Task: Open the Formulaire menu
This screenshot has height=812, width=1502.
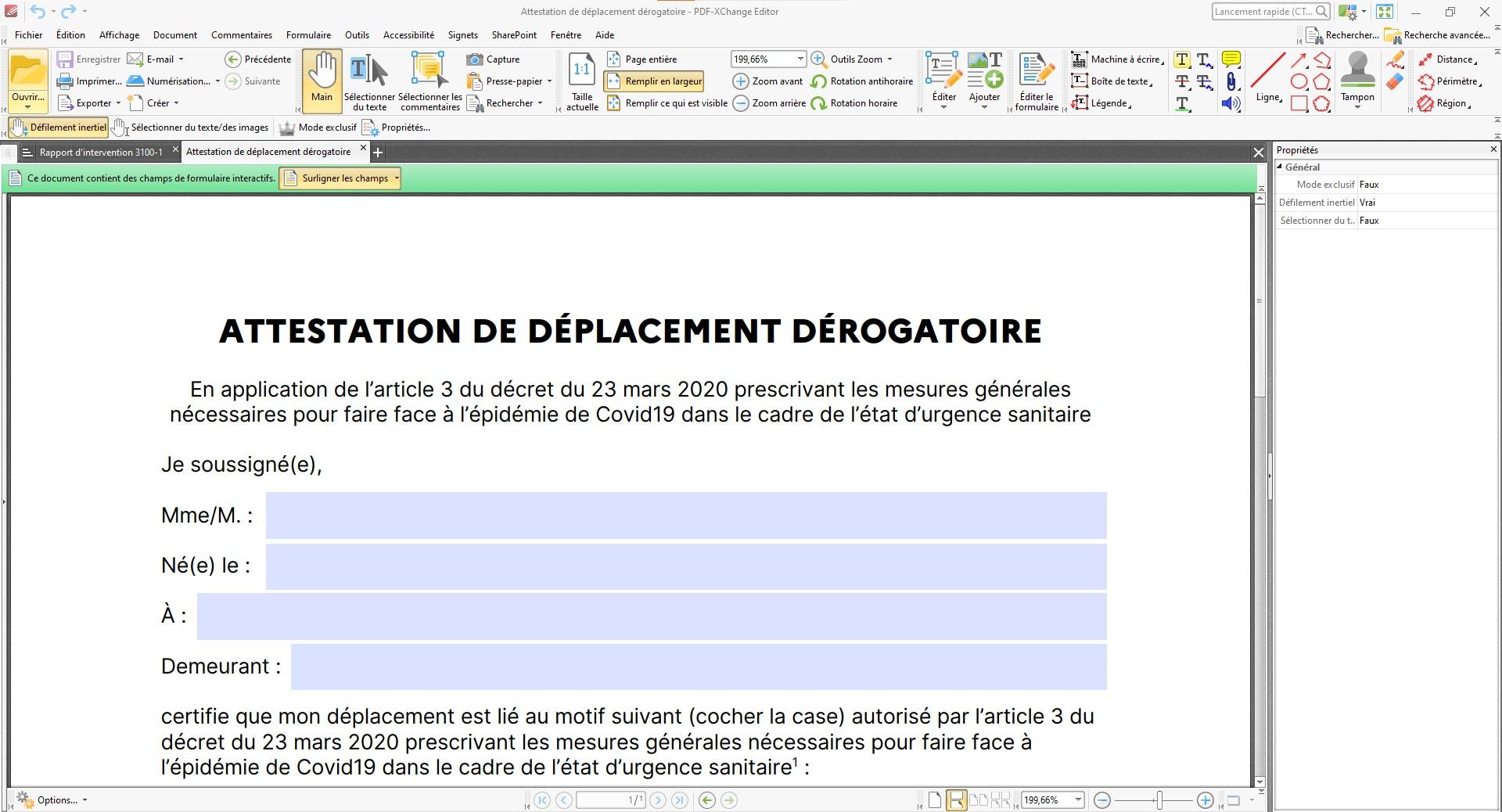Action: pyautogui.click(x=308, y=35)
